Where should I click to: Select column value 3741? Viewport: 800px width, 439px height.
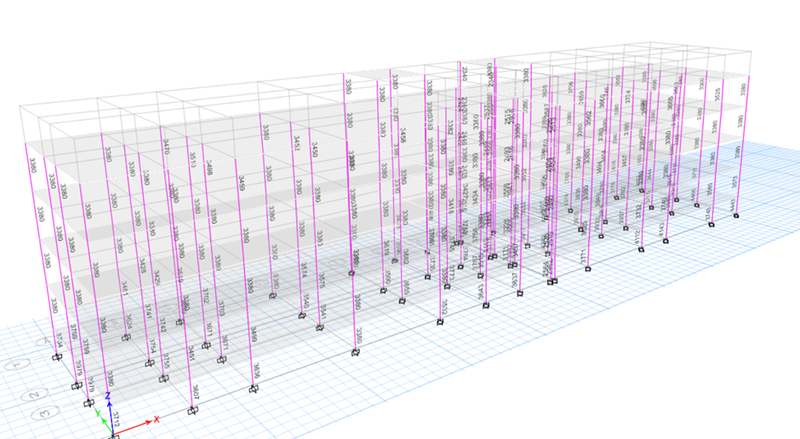pos(148,311)
